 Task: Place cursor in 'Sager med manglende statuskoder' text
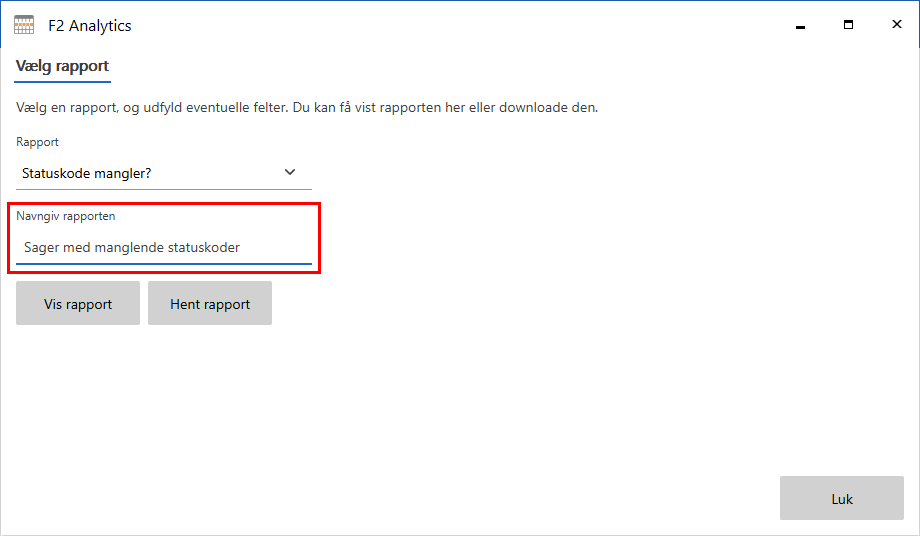click(x=131, y=247)
